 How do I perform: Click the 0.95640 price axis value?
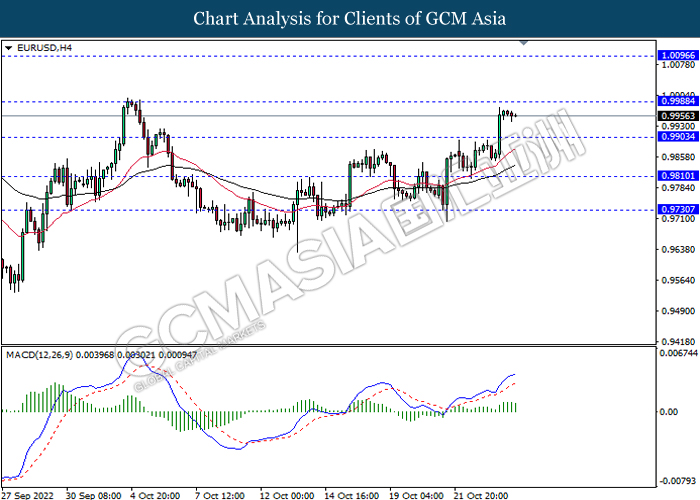(x=678, y=280)
